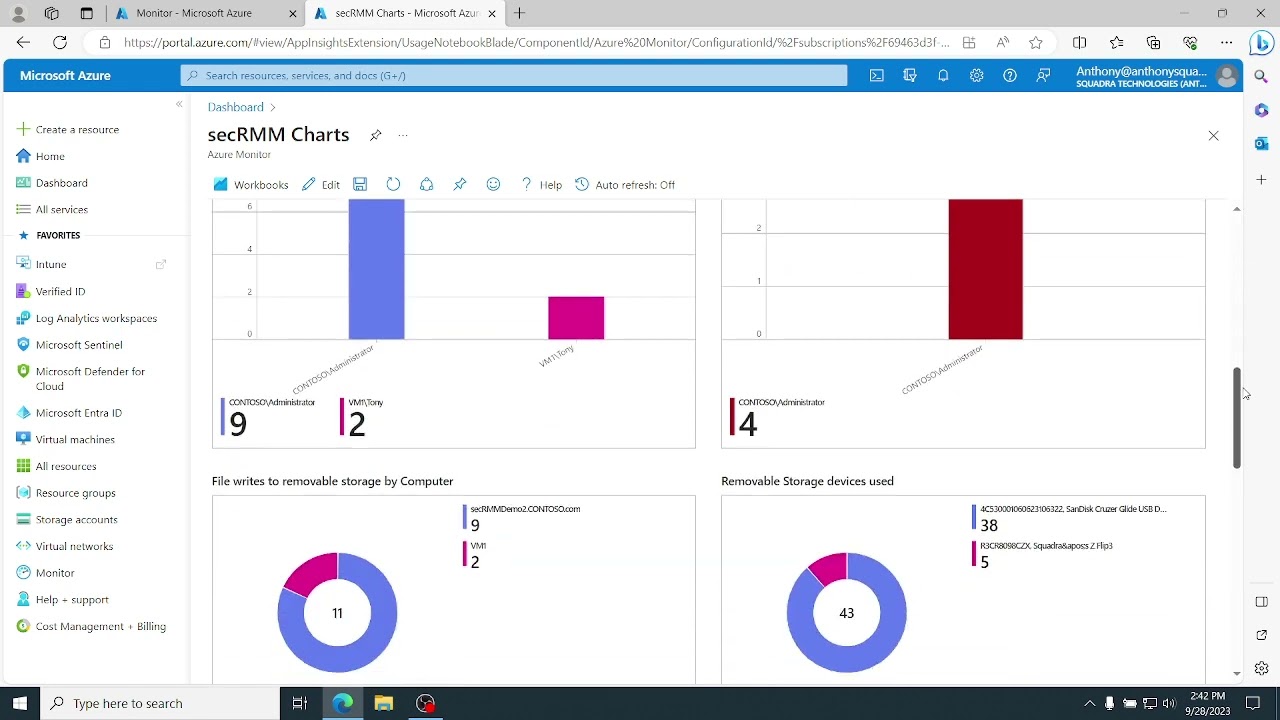
Task: Click SanDisk Cruzer Glide legend entry
Action: coord(1069,517)
